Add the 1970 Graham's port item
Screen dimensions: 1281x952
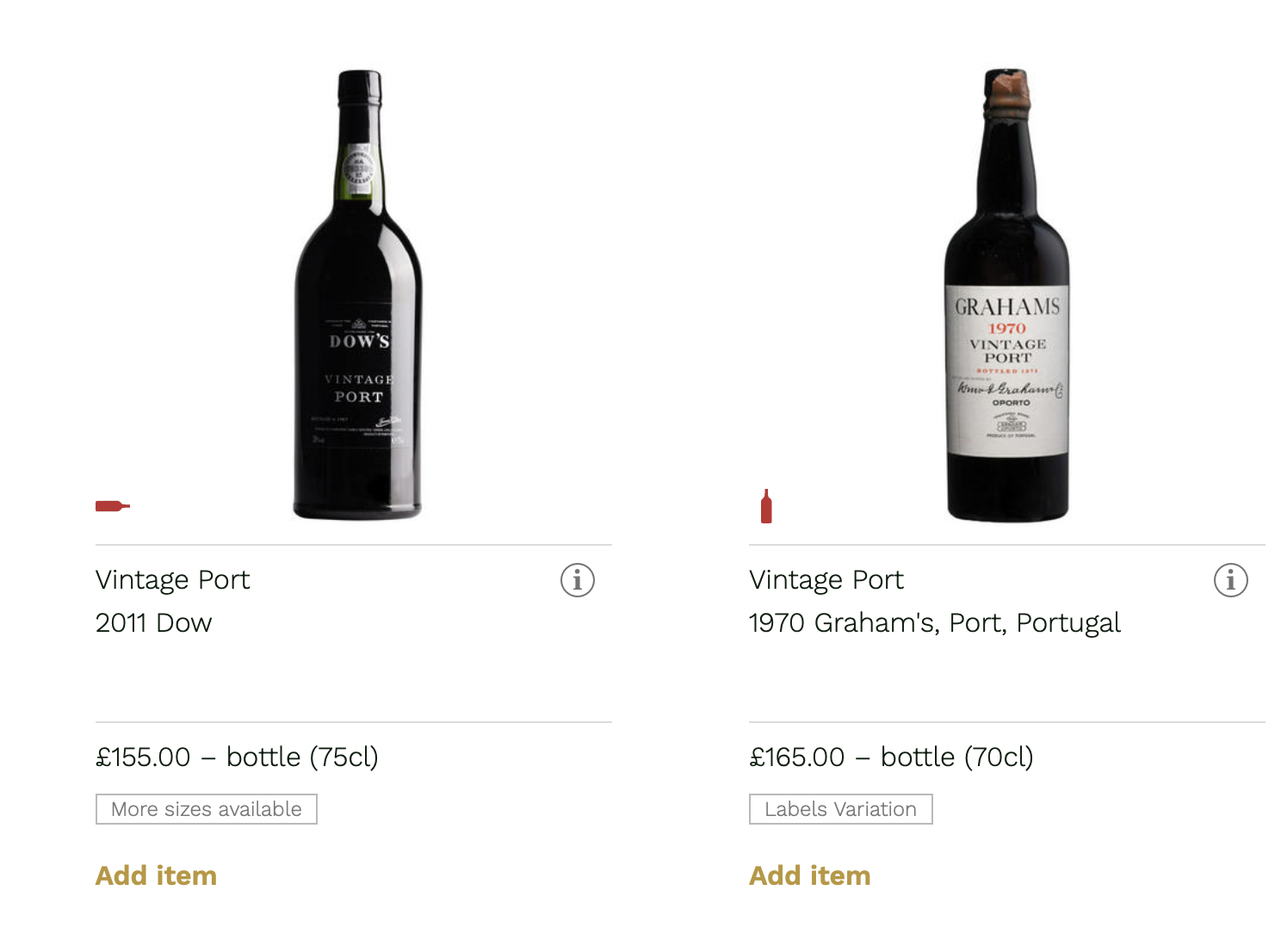click(x=809, y=875)
